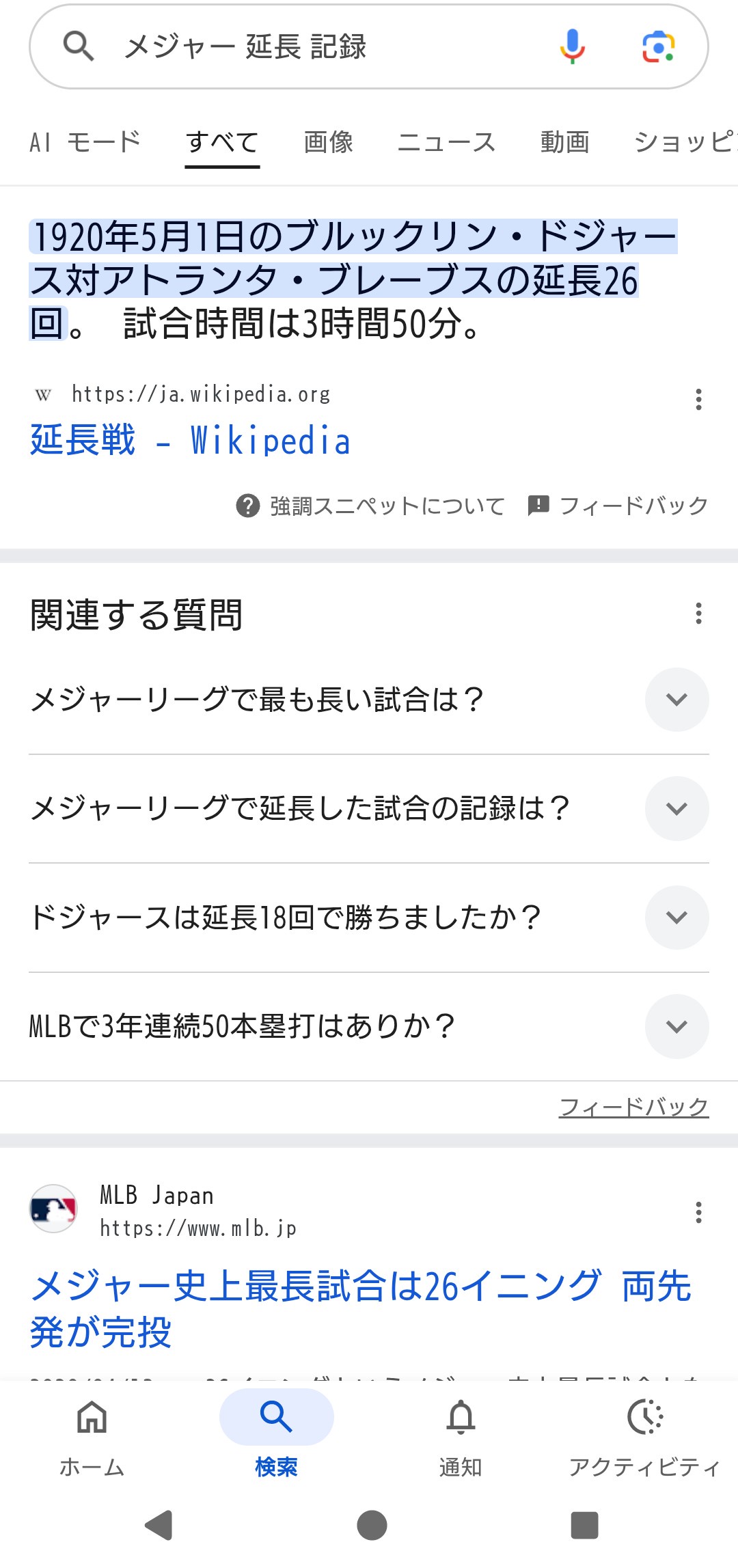The width and height of the screenshot is (738, 1568).
Task: Expand question メジャーリーグで延長した試合の記録は？
Action: [x=676, y=809]
